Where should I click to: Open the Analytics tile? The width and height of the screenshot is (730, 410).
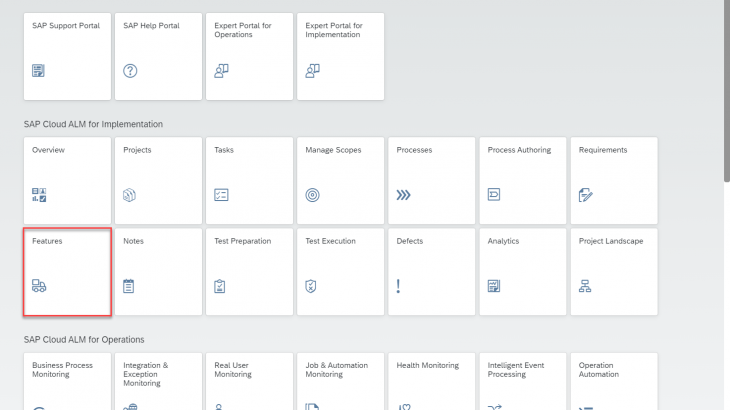point(521,271)
